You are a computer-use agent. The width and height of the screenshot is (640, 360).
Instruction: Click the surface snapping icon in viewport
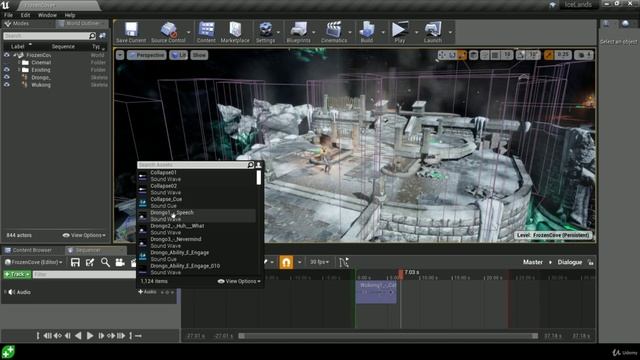(x=484, y=55)
